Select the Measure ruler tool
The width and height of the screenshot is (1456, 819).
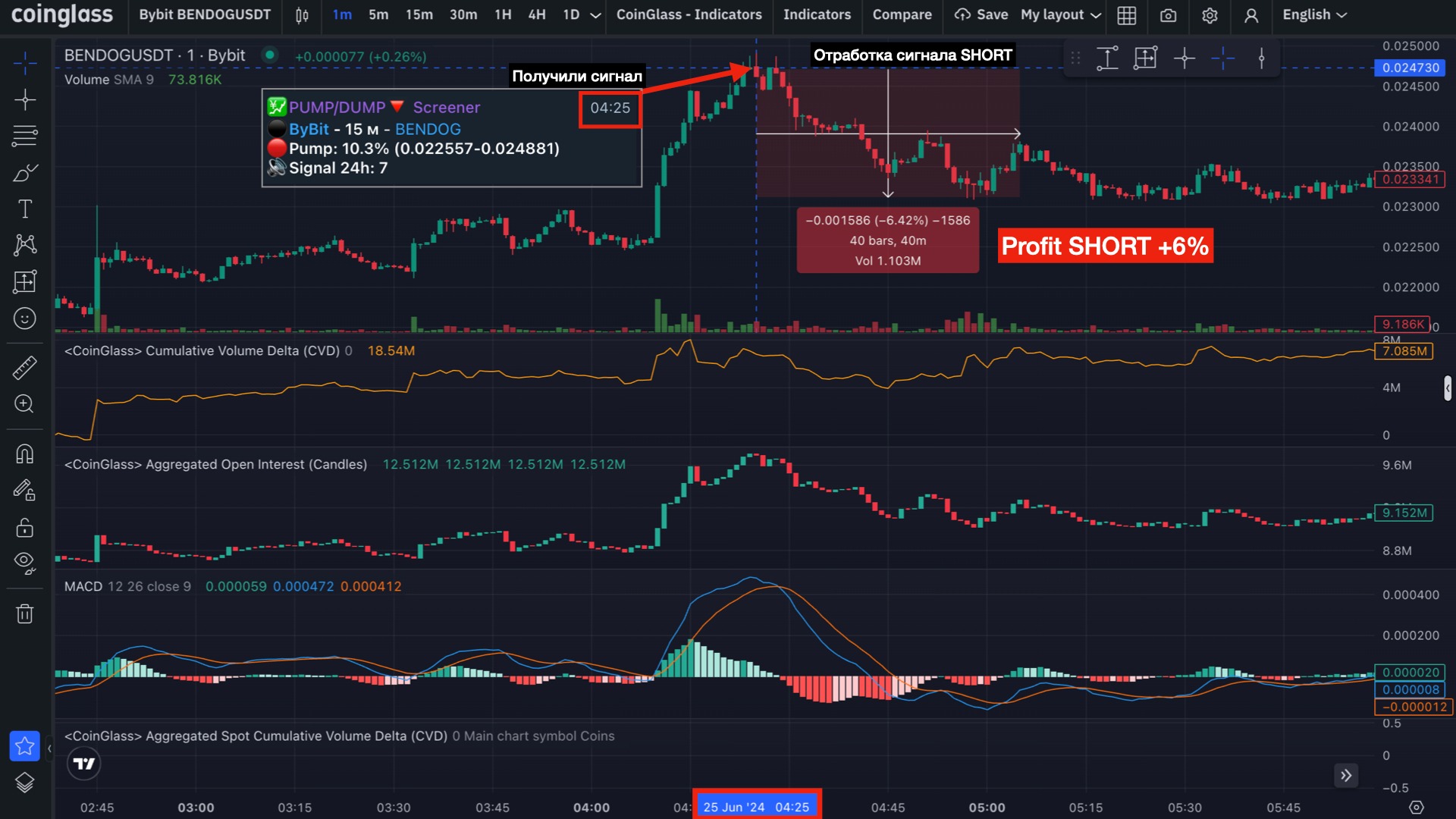click(25, 368)
